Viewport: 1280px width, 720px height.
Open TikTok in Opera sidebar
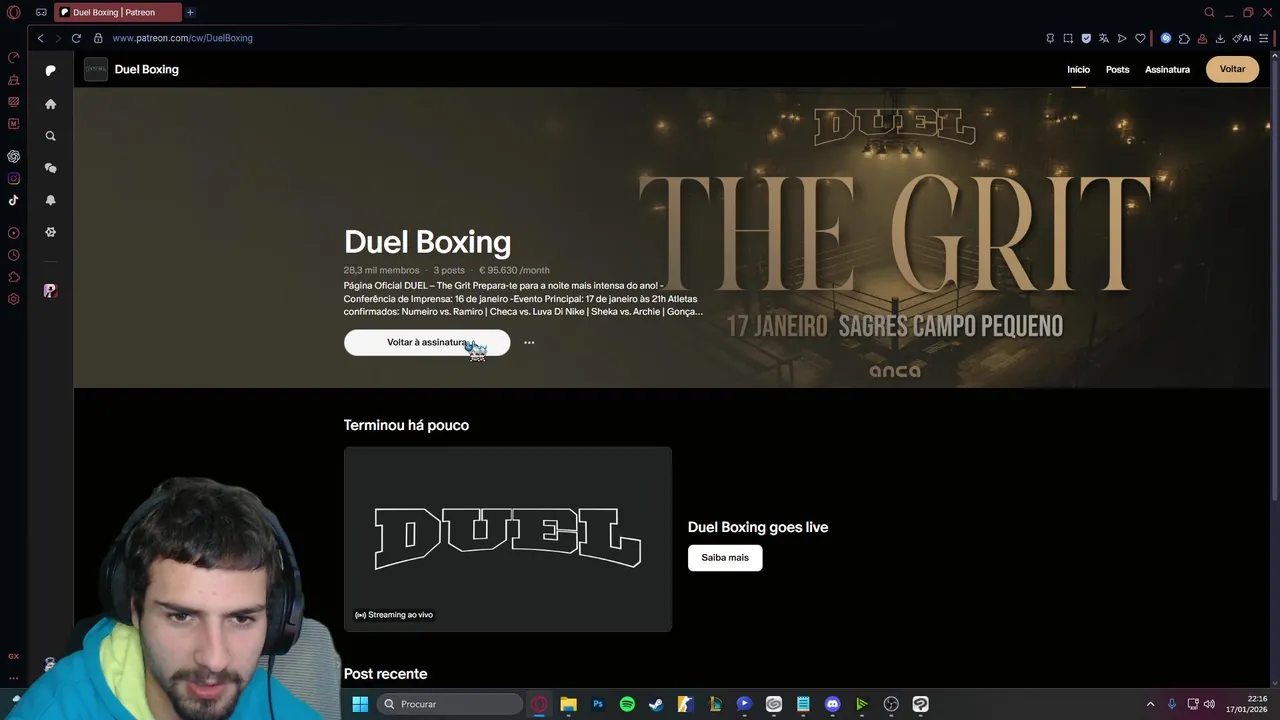tap(13, 200)
